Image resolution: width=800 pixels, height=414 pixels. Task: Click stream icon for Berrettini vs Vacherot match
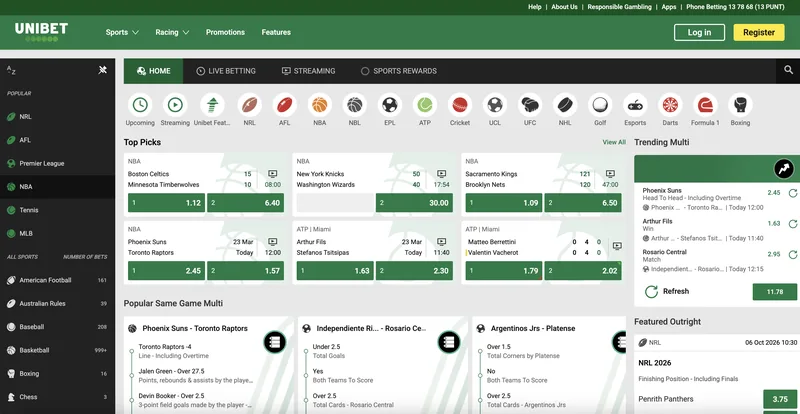pyautogui.click(x=617, y=246)
